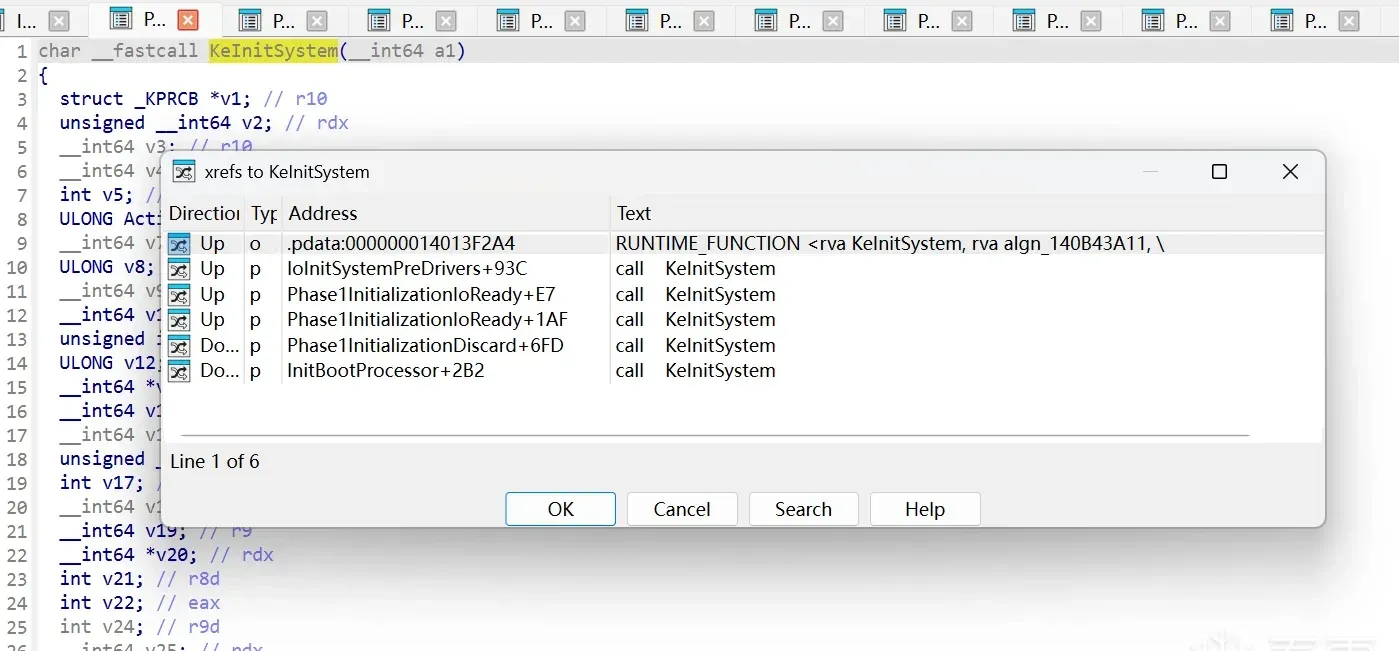Click 'Up' direction in IoInitSystemPreDrivers row
This screenshot has width=1399, height=651.
click(212, 269)
